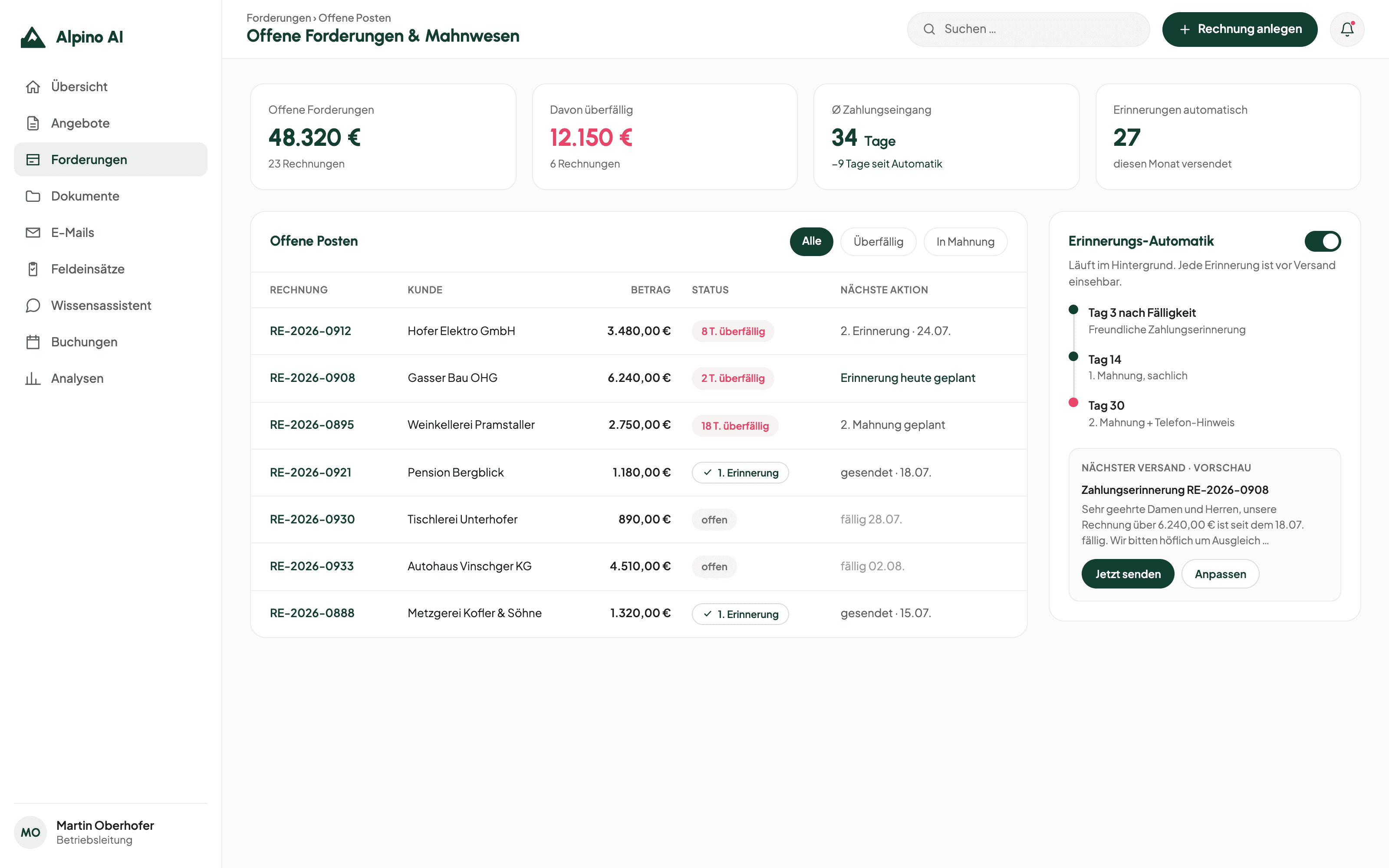Open invoice RE-2026-0888 link

point(312,613)
